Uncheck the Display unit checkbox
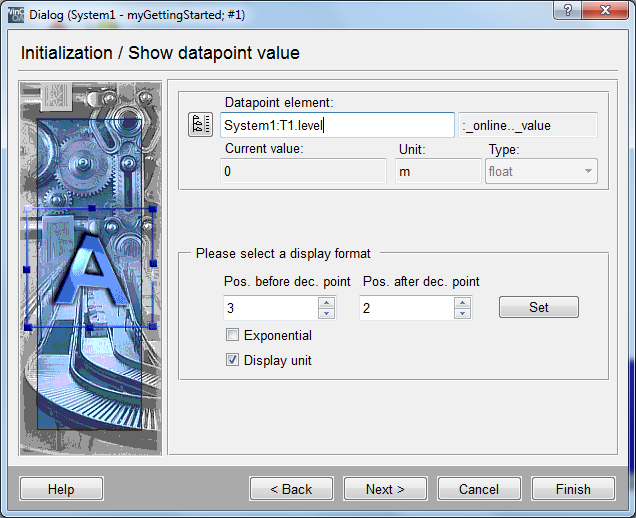This screenshot has height=518, width=636. tap(233, 360)
